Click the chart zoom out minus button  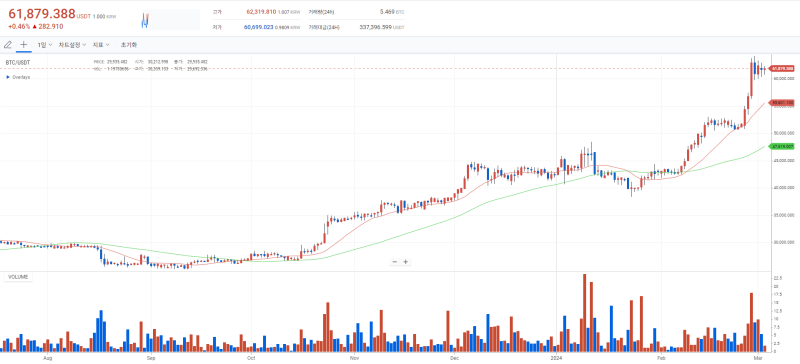click(x=394, y=262)
